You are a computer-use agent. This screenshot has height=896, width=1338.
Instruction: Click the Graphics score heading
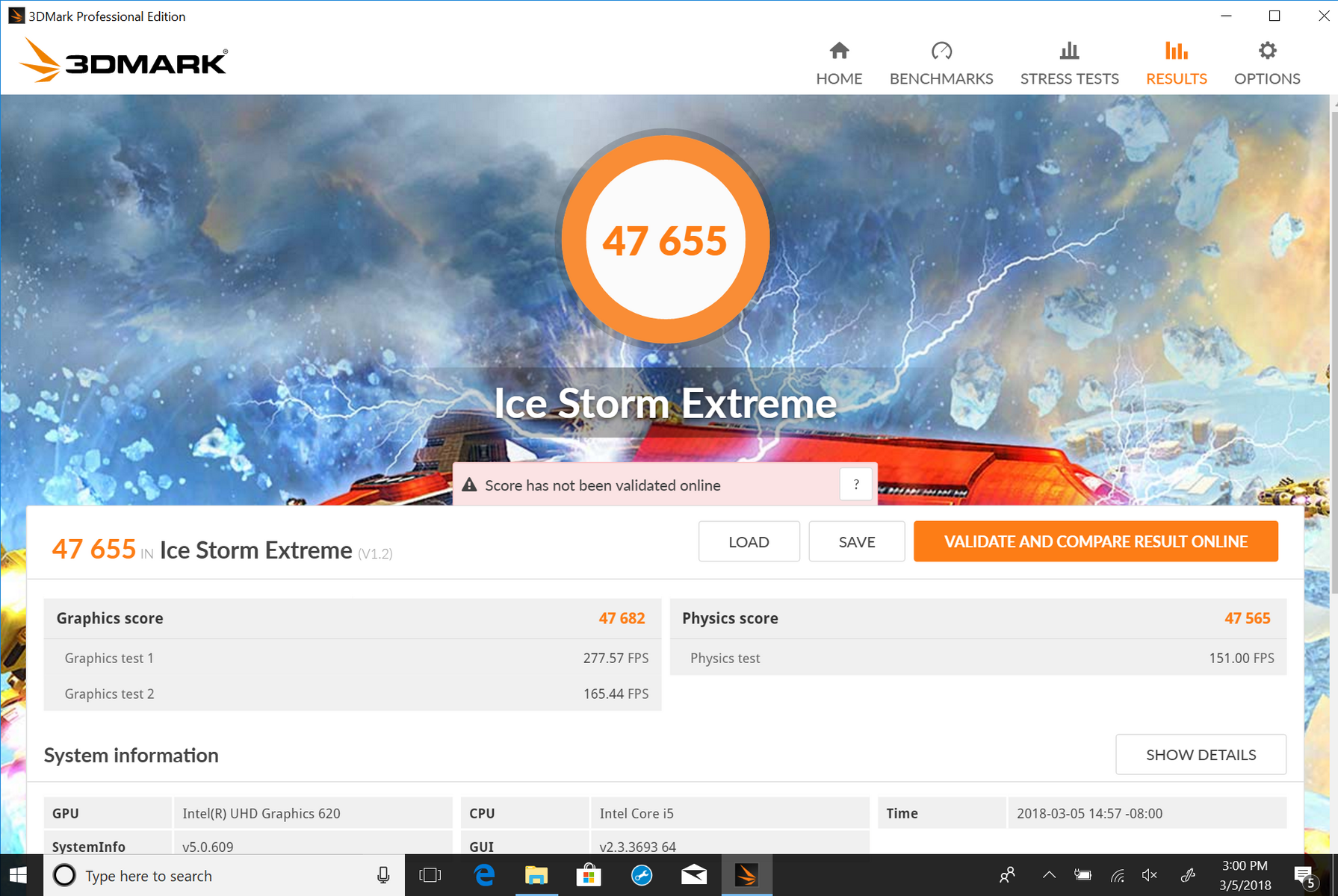click(110, 618)
